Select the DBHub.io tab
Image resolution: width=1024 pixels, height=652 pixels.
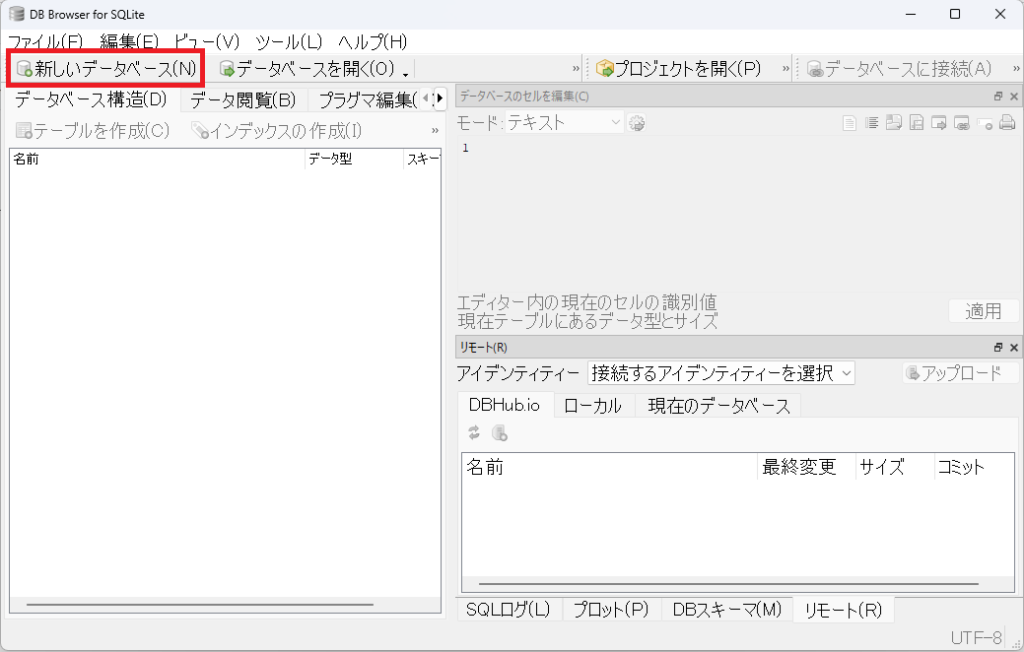(504, 405)
